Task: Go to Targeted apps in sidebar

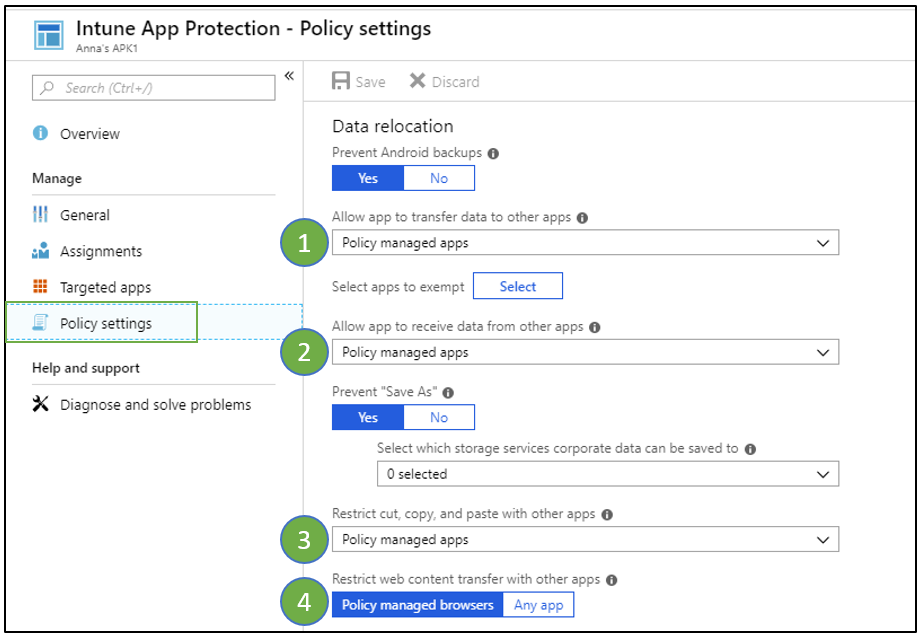Action: coord(105,288)
